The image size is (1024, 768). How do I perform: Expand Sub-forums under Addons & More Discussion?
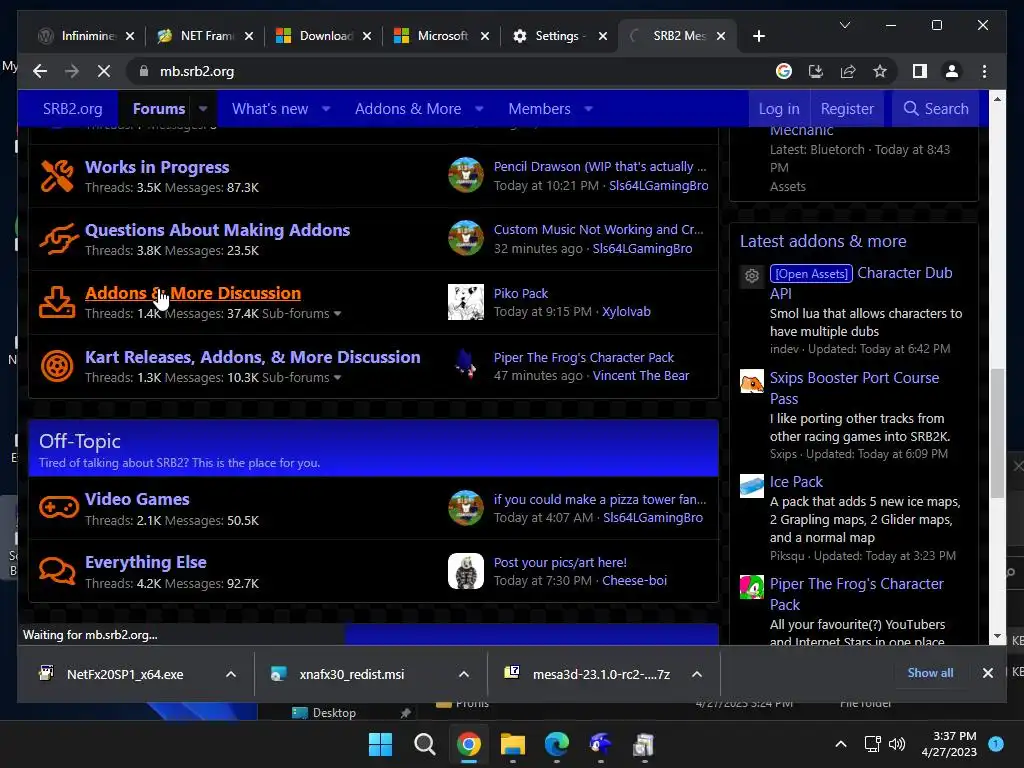(x=302, y=313)
